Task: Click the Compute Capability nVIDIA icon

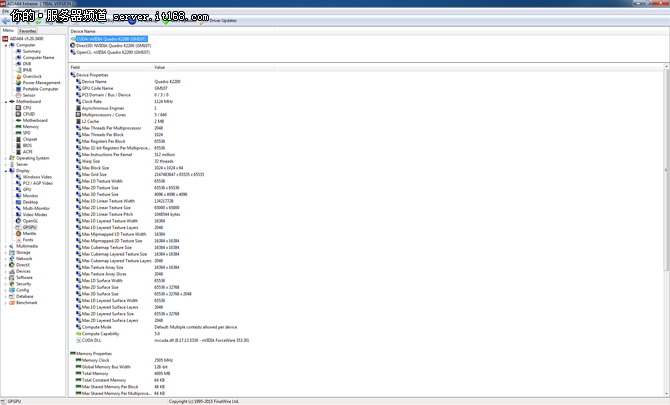Action: click(79, 334)
